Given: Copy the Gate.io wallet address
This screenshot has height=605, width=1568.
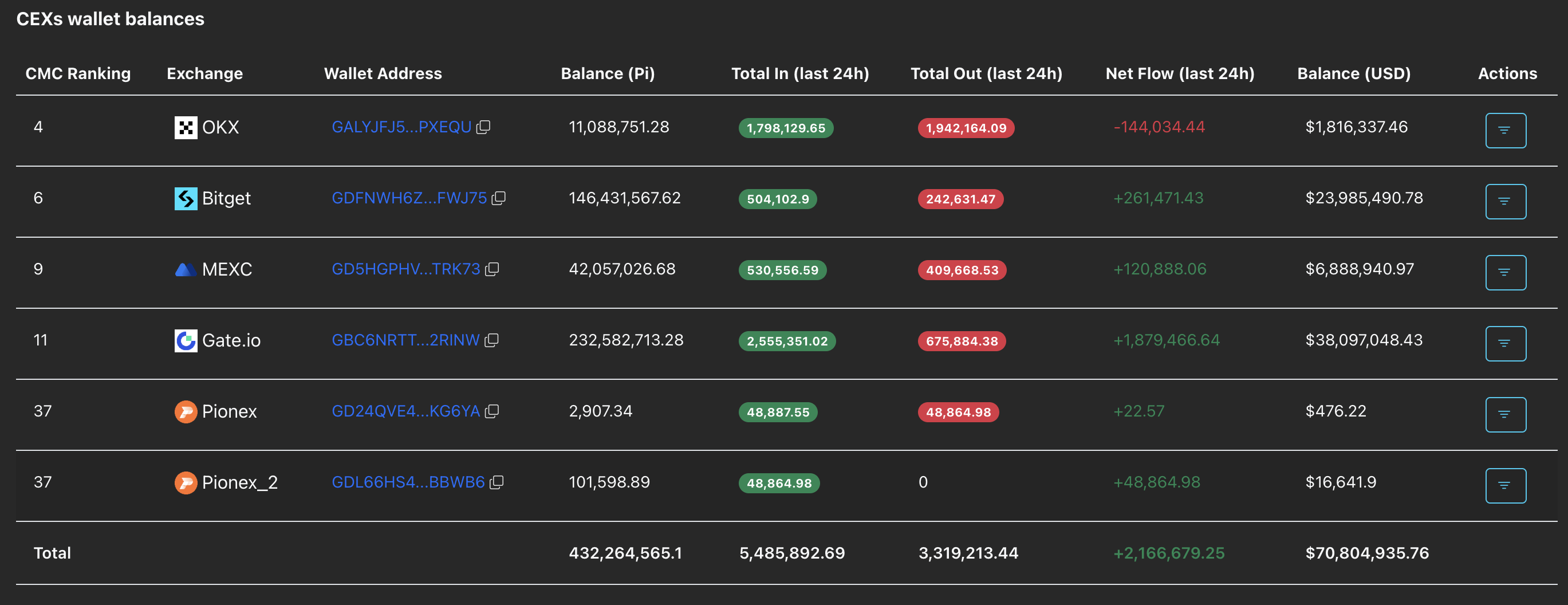Looking at the screenshot, I should [491, 340].
